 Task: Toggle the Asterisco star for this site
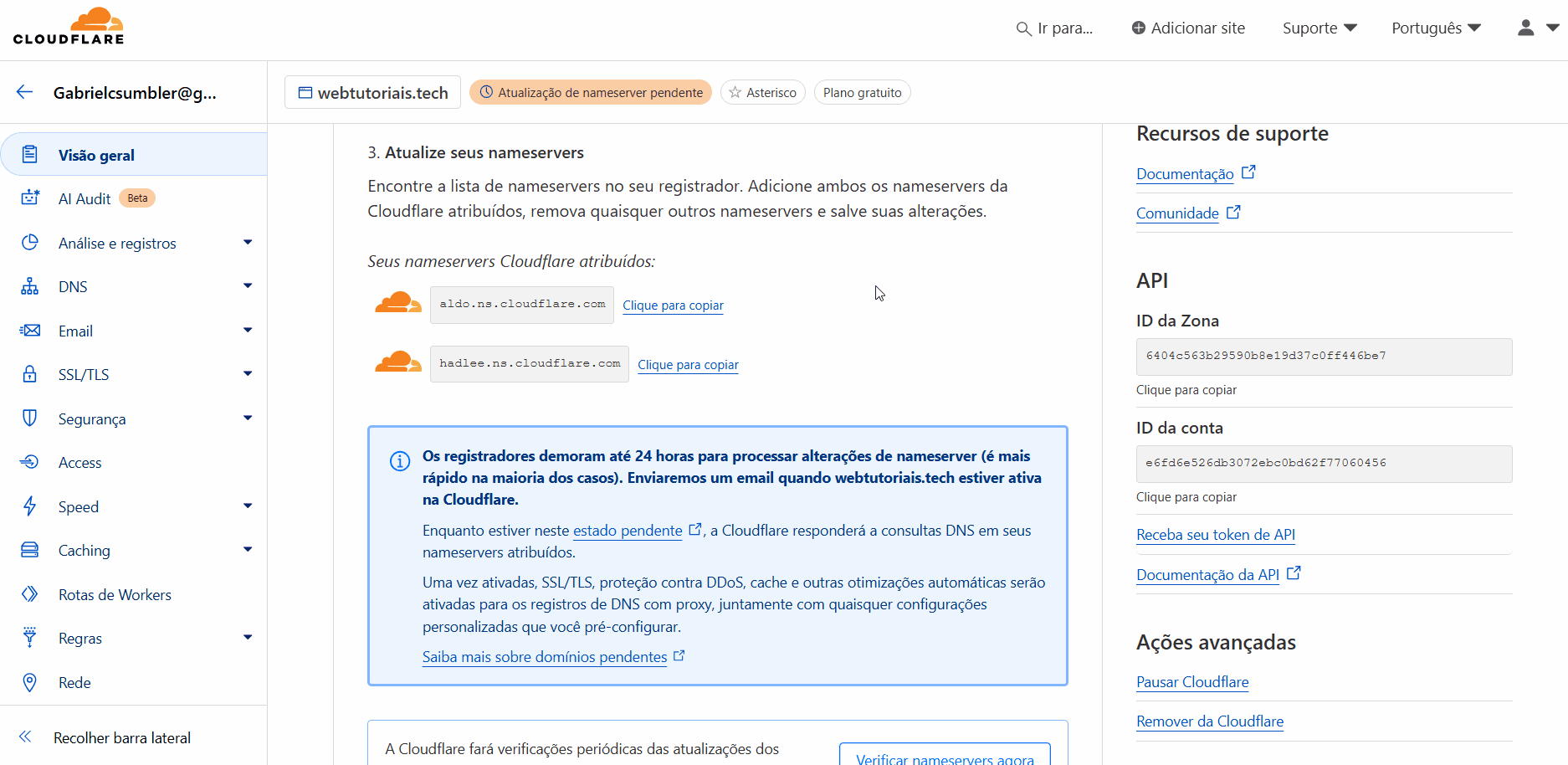pos(762,93)
